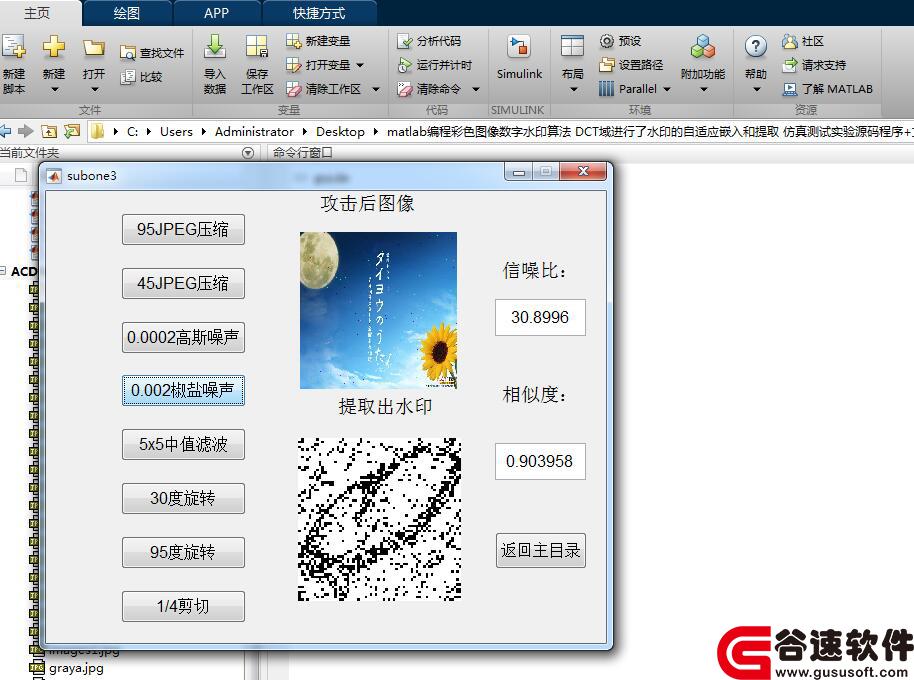Select graya.jpg in the Current Folder list
The image size is (914, 680).
[x=76, y=668]
